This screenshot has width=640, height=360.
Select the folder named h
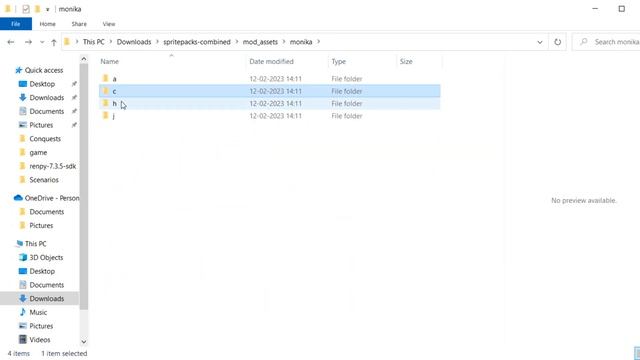(270, 104)
